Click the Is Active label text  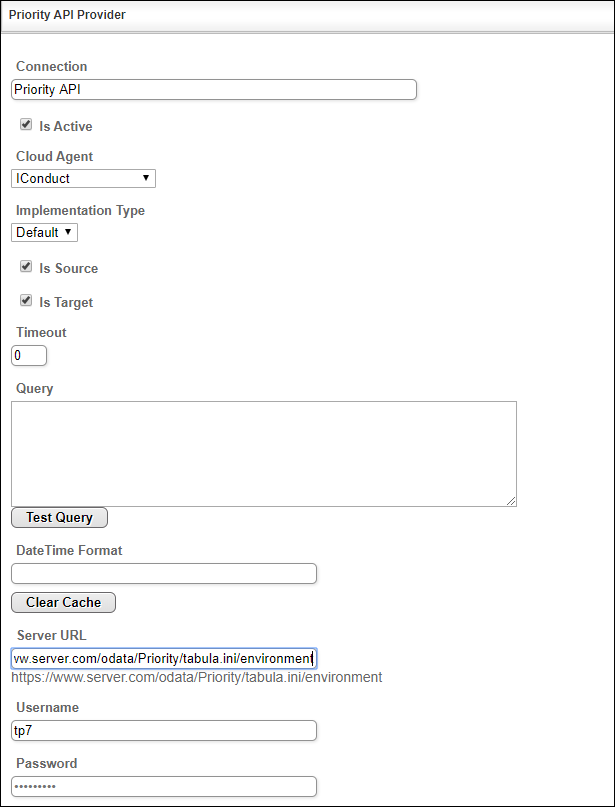tap(66, 127)
